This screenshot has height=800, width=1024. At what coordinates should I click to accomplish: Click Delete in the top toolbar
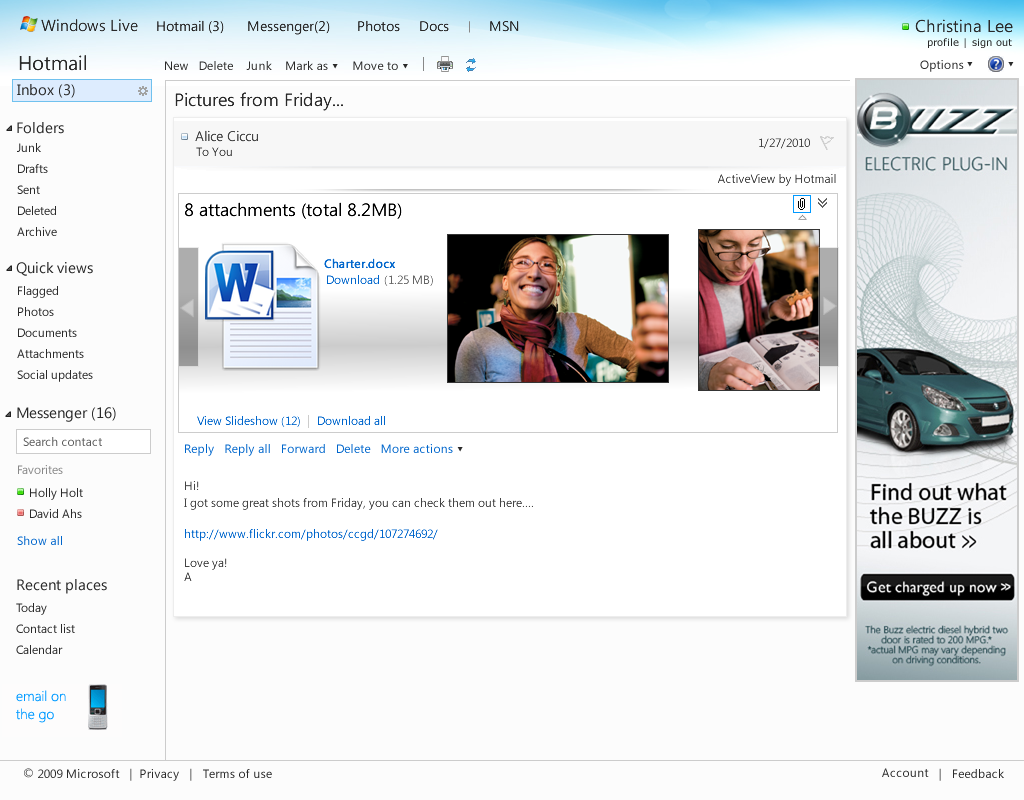pos(216,66)
